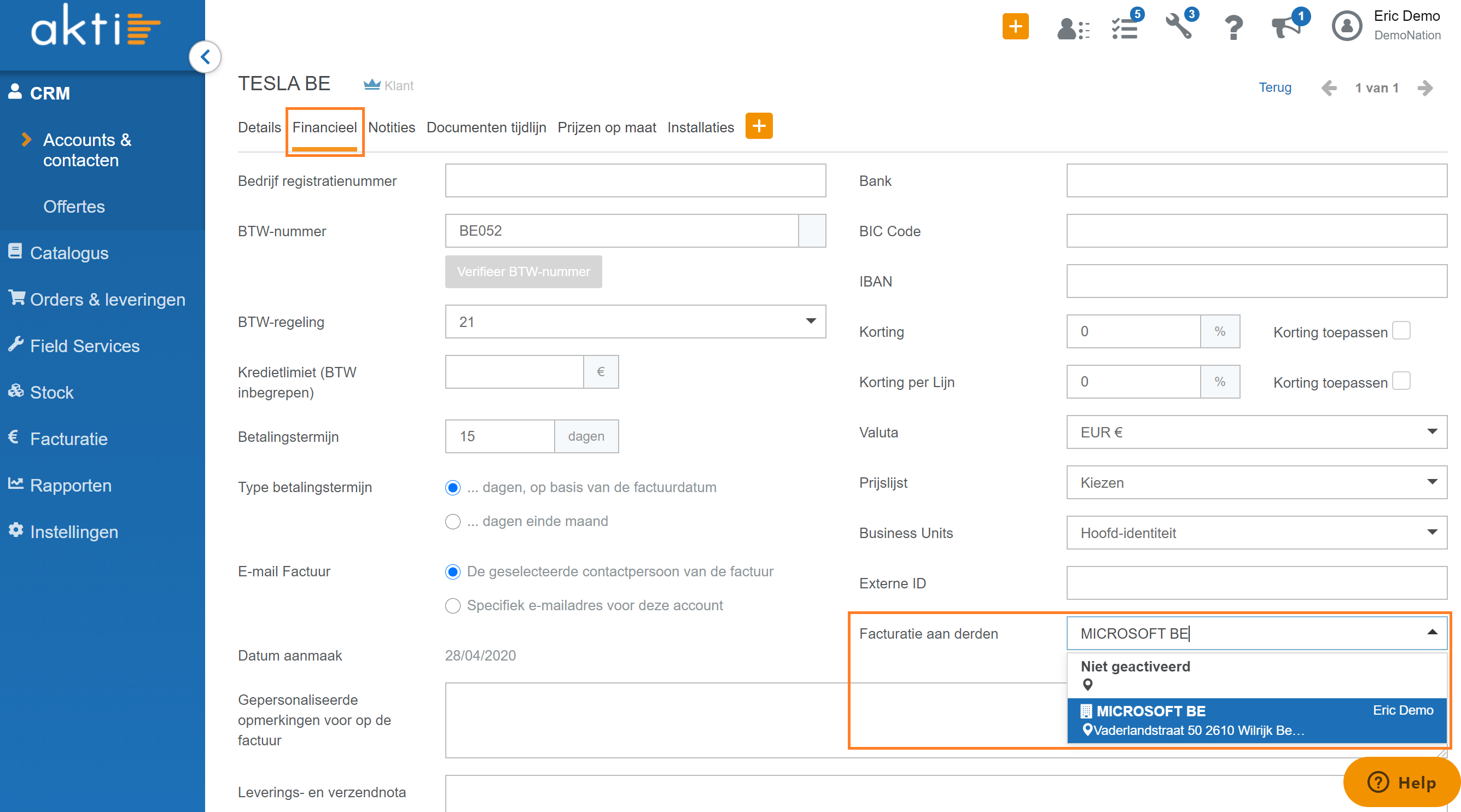Click the IBAN input field
The image size is (1461, 812).
tap(1256, 281)
